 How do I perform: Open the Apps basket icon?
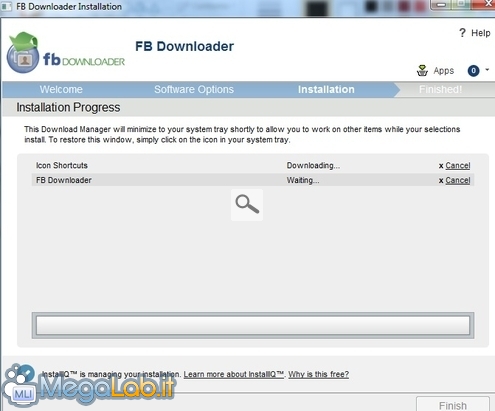coord(422,70)
